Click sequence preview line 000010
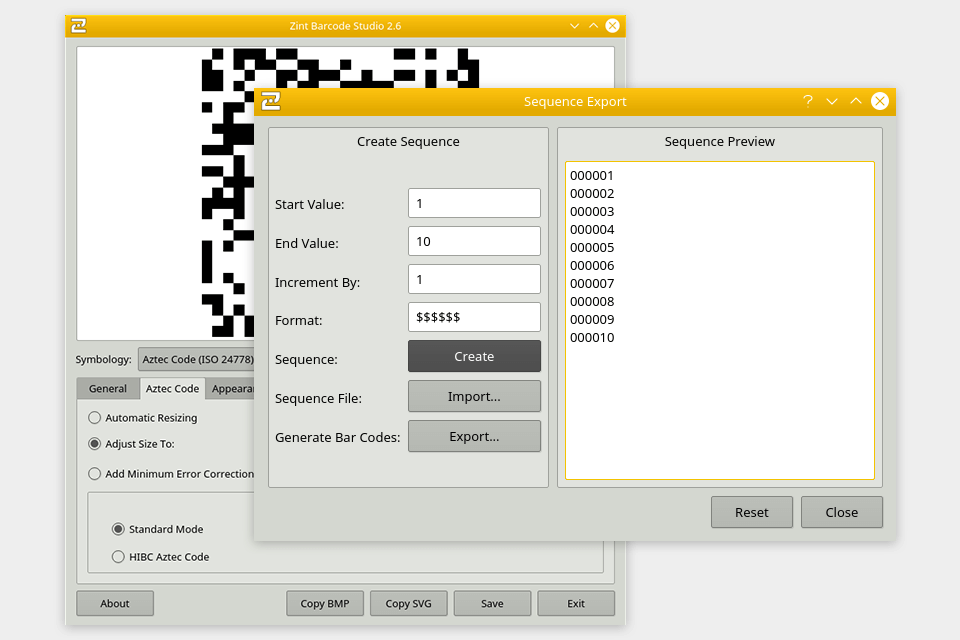 (591, 337)
